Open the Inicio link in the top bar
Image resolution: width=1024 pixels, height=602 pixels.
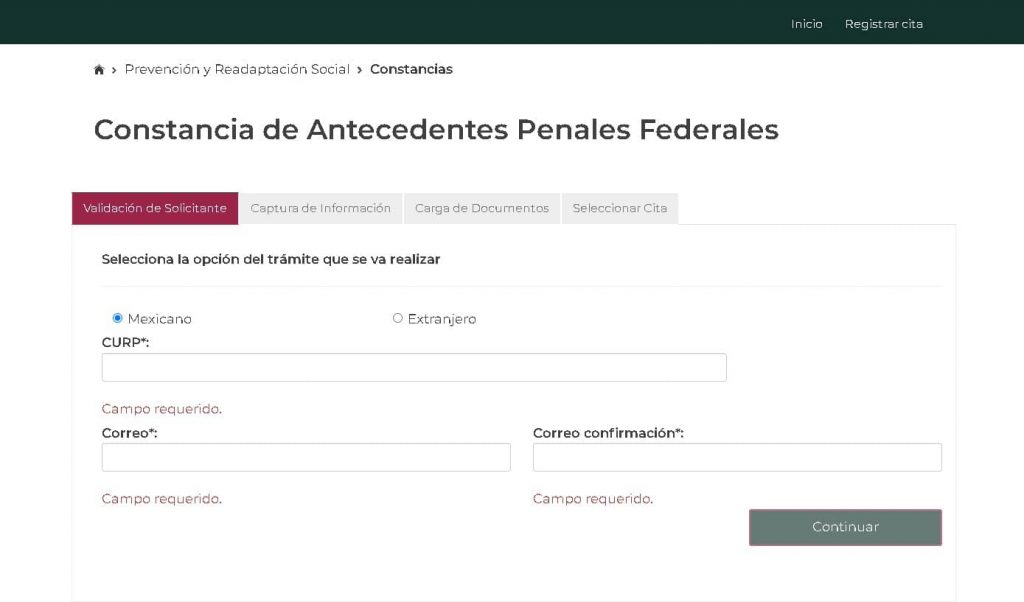806,23
